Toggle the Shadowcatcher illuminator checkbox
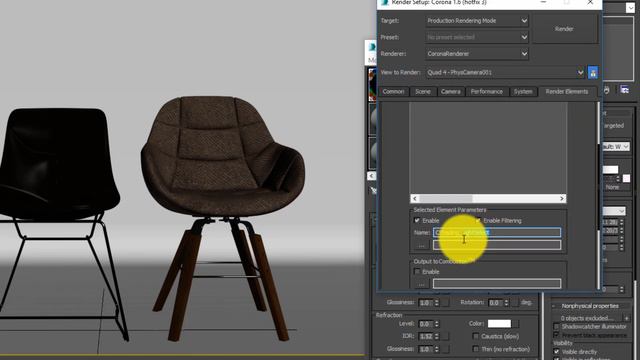 pos(556,327)
